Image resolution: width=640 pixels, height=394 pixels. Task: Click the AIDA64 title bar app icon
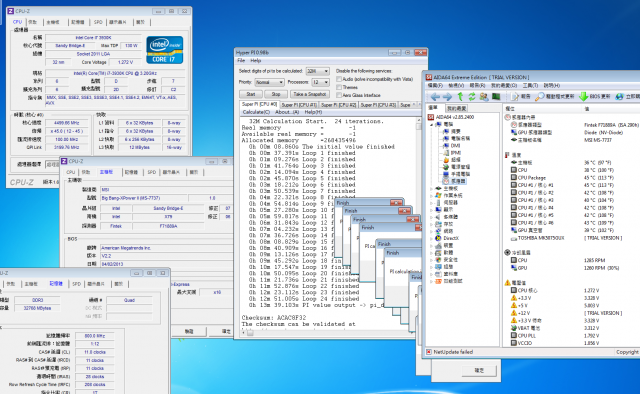(x=429, y=77)
